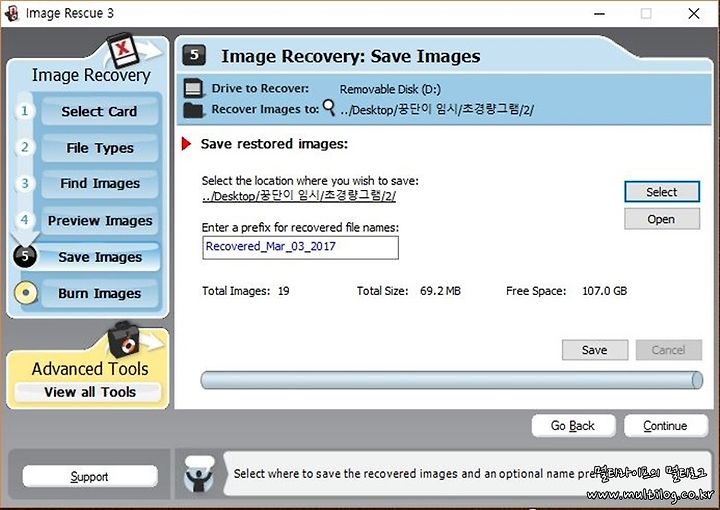Click the magnifier icon beside recover path
Screen dimensions: 720x510
tap(329, 108)
